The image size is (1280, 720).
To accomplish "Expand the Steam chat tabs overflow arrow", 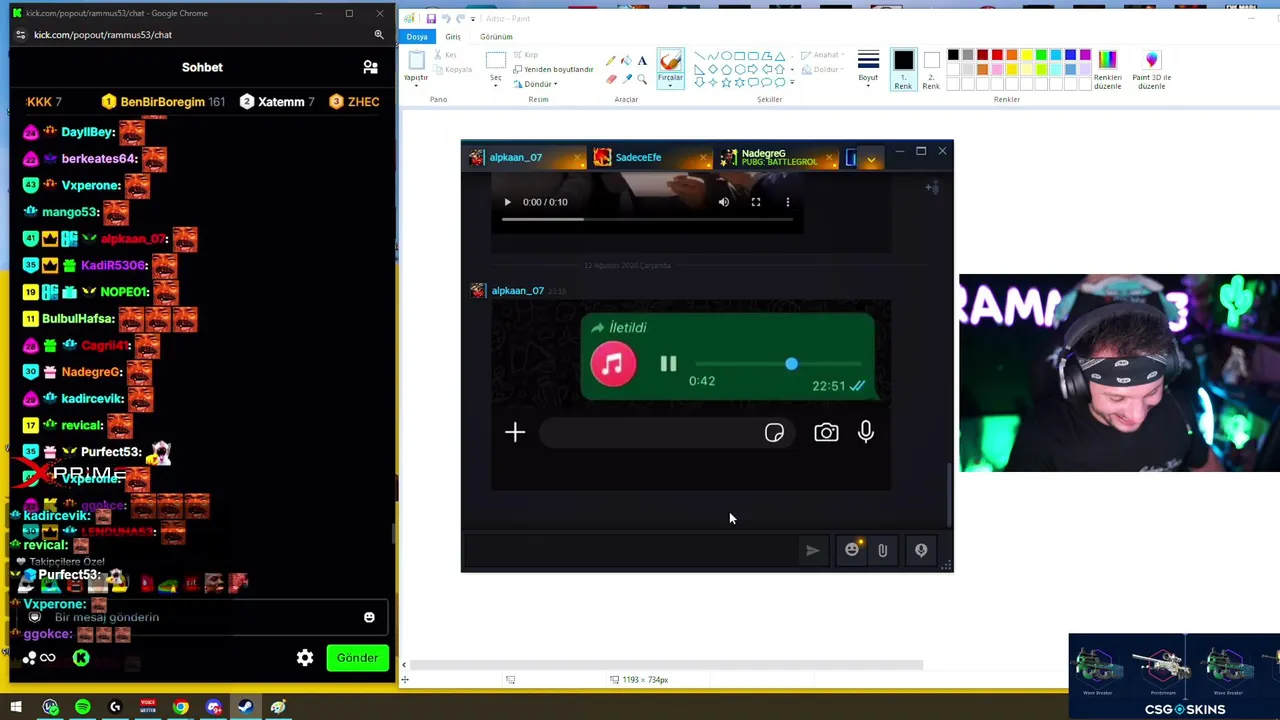I will click(871, 158).
